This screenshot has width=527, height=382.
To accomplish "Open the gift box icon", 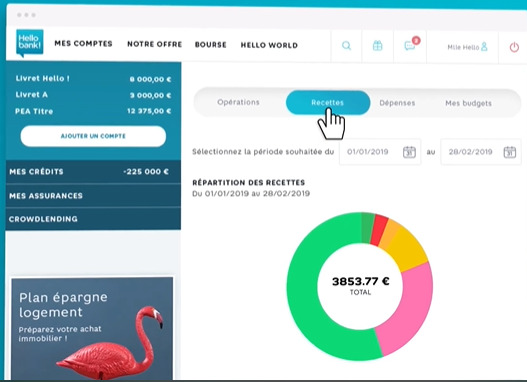I will click(377, 46).
